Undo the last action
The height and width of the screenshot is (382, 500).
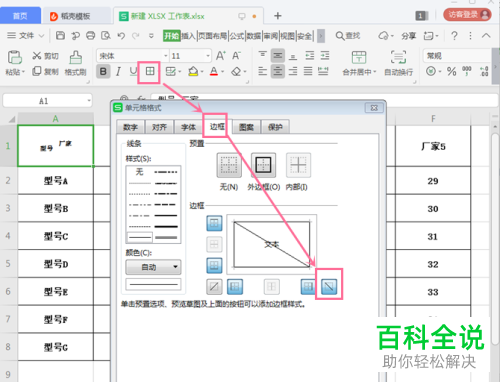[121, 35]
